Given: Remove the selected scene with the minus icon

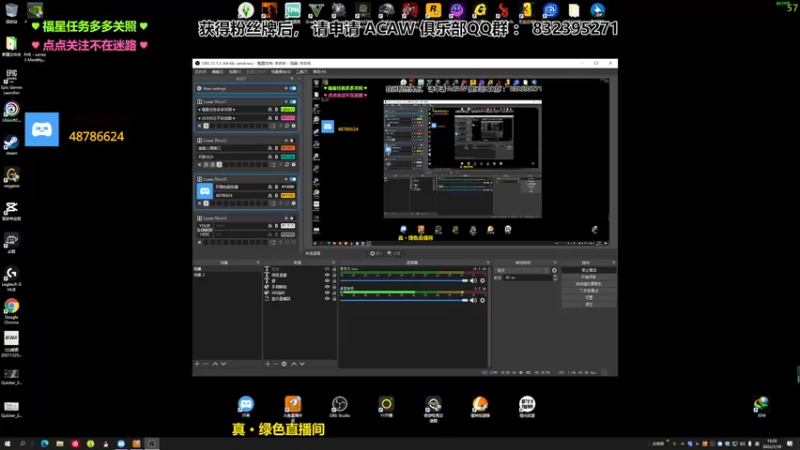Looking at the screenshot, I should tap(205, 364).
